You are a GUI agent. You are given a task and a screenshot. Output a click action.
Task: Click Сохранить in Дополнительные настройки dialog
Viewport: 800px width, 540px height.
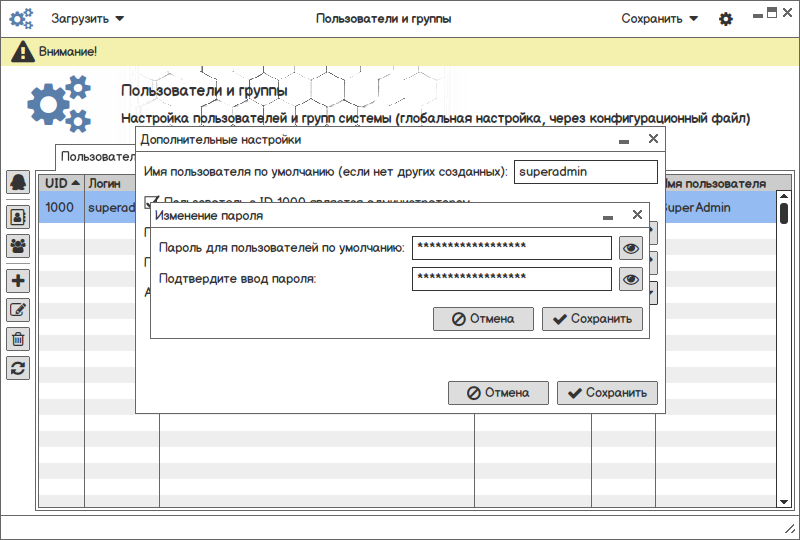(x=607, y=393)
